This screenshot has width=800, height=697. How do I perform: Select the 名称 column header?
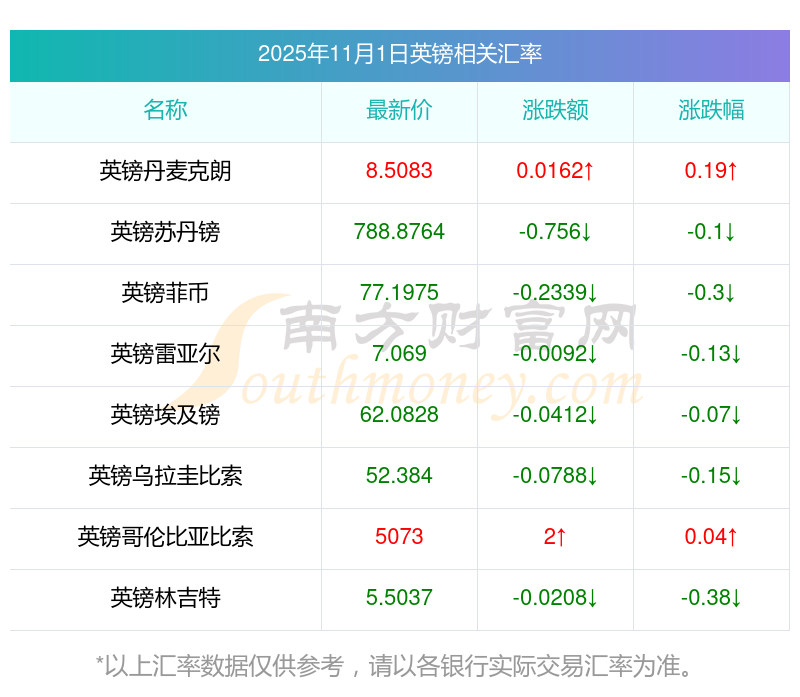pyautogui.click(x=165, y=110)
